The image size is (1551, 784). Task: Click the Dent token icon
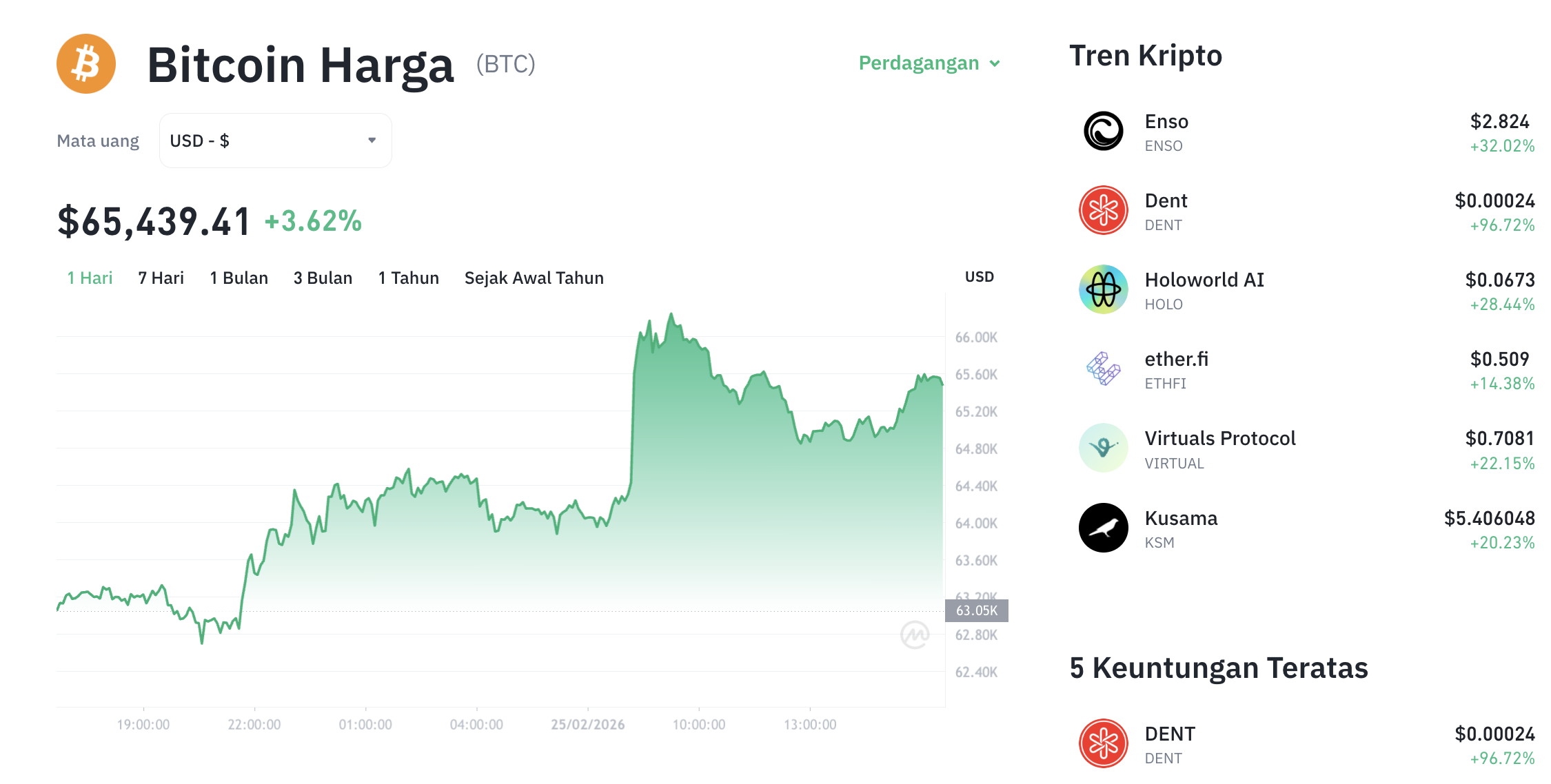(x=1103, y=211)
